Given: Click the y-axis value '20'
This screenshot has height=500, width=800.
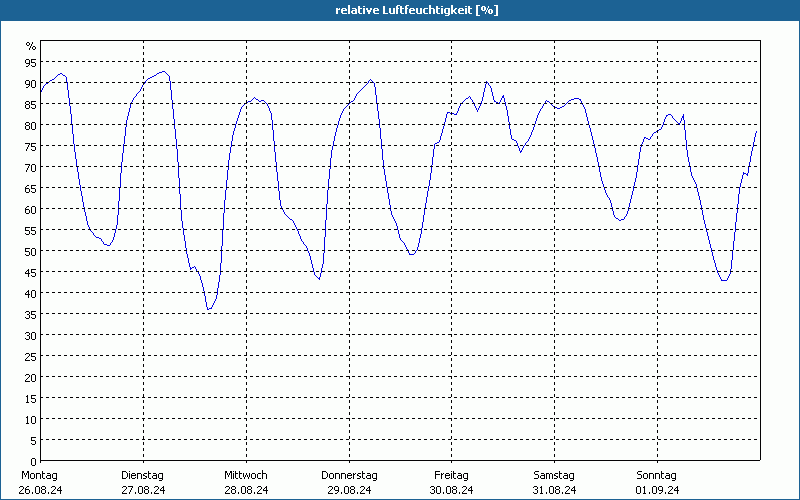Looking at the screenshot, I should click(31, 378).
